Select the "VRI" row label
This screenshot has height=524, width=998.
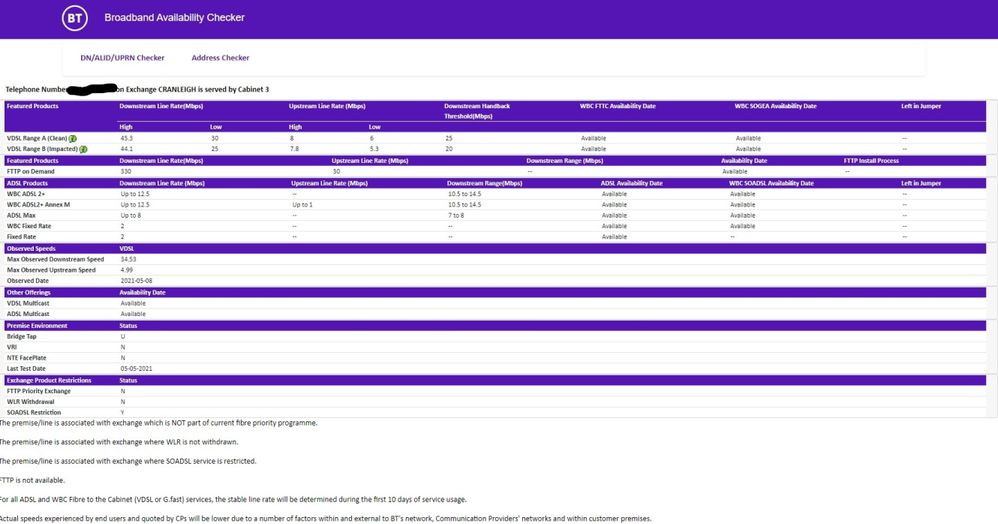click(x=11, y=348)
